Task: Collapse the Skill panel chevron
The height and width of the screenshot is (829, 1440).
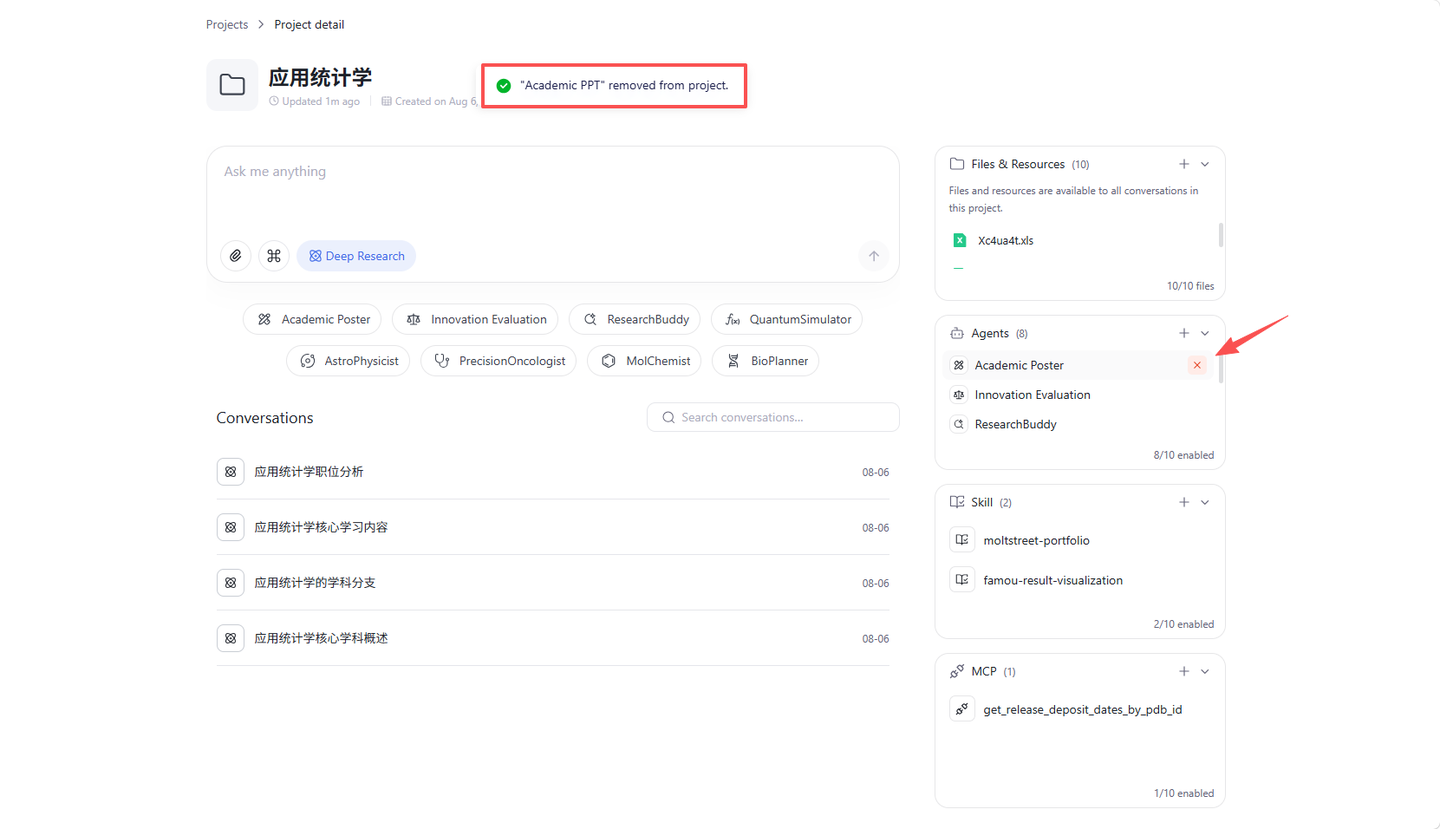Action: [x=1205, y=502]
